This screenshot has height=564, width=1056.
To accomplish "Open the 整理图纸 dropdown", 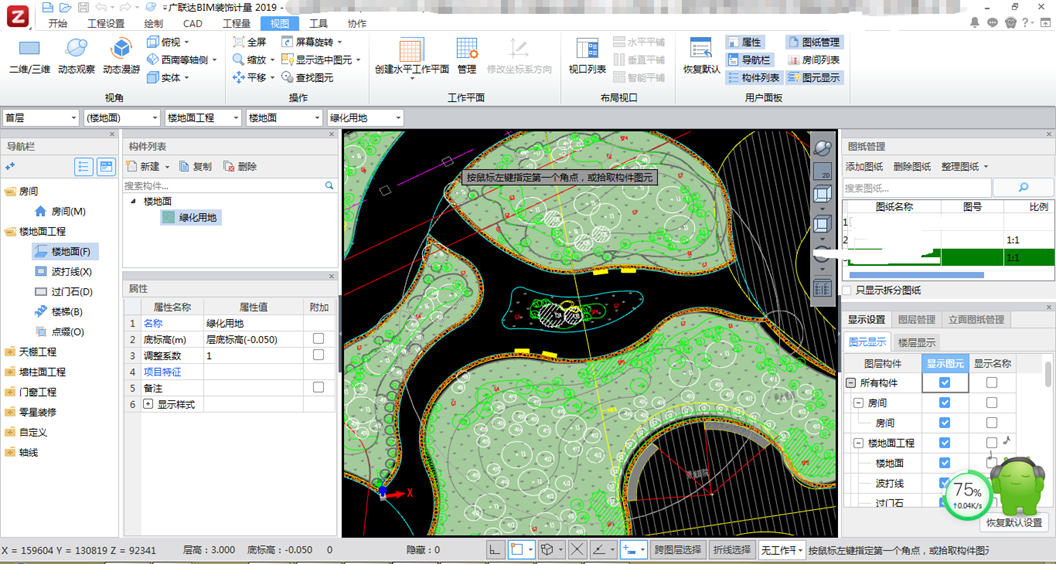I will [965, 166].
